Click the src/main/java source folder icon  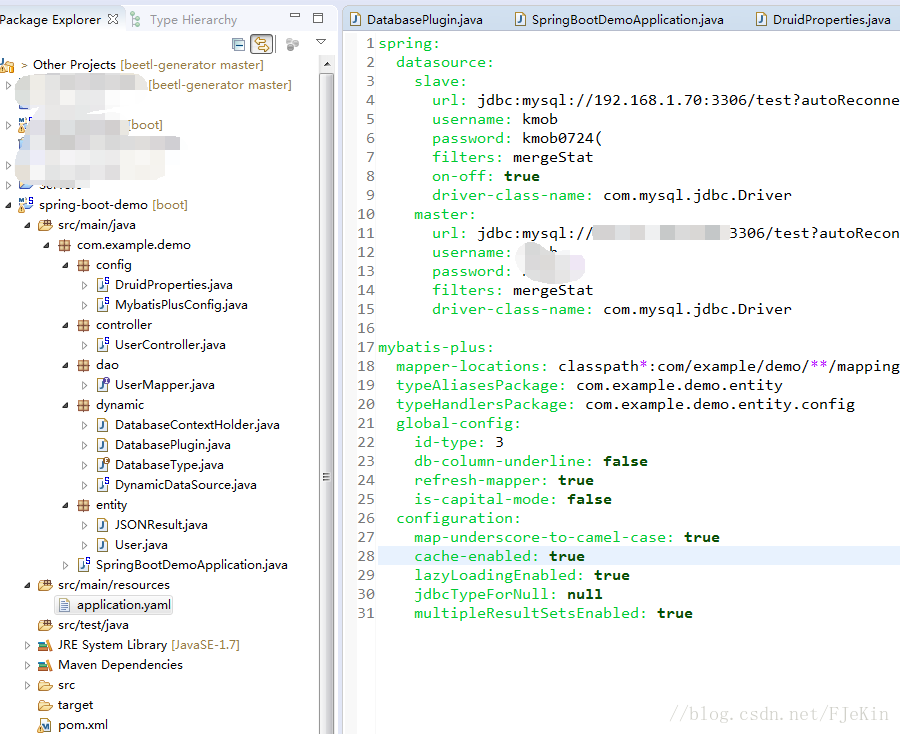click(45, 225)
